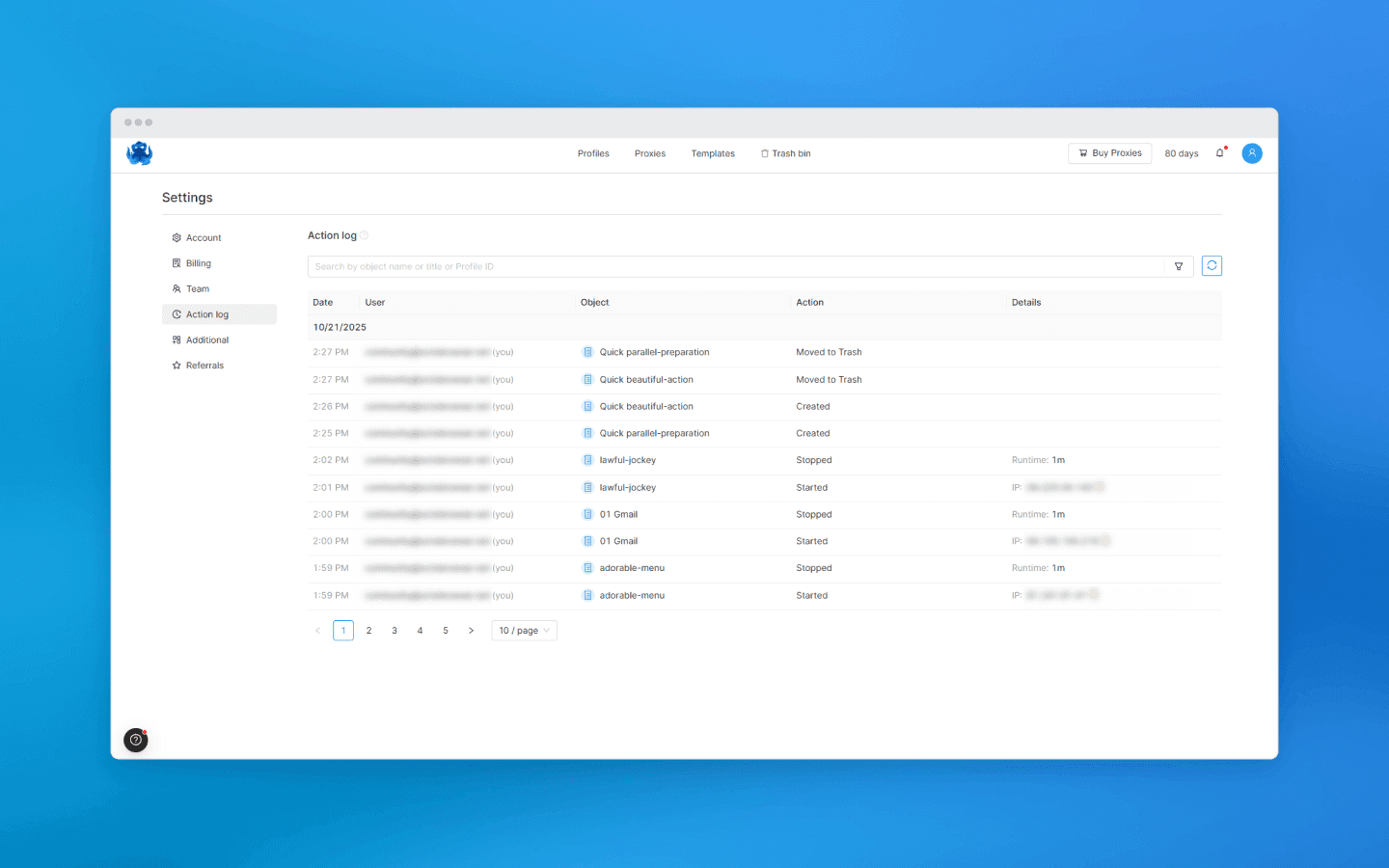The image size is (1389, 868).
Task: Click profile icon of adorable-menu Stopped row
Action: click(587, 568)
